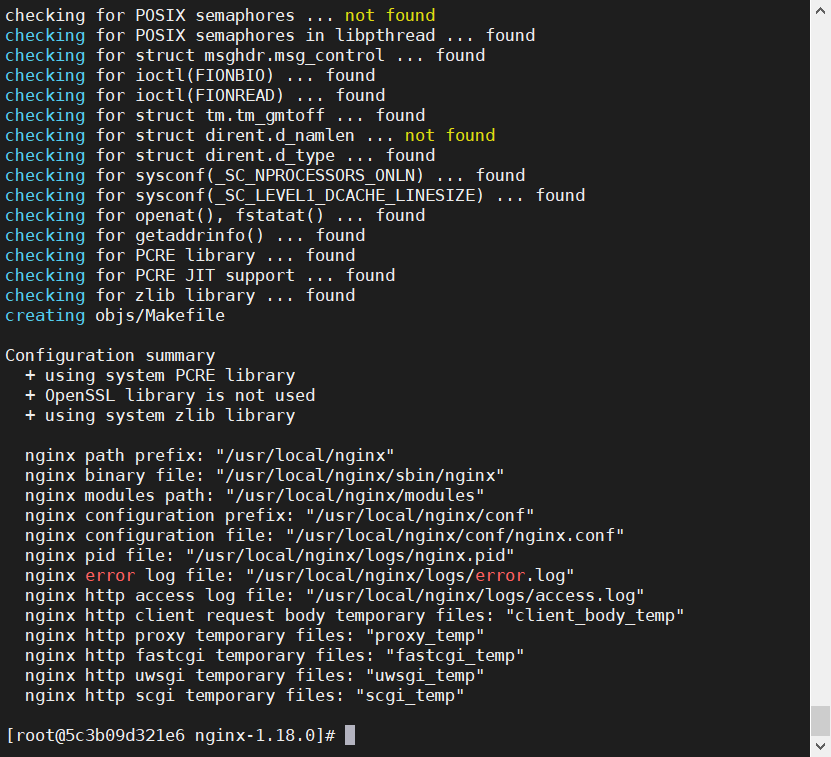The image size is (831, 757).
Task: Click the 'PCRE JIT support' check line
Action: [200, 275]
